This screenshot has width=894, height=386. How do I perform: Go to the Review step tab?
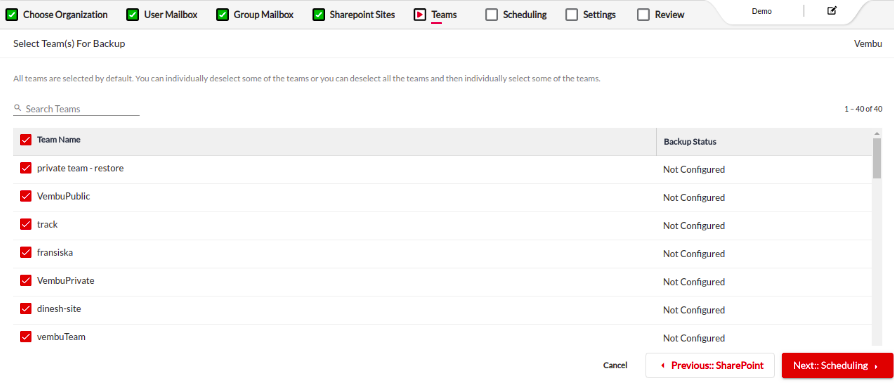tap(661, 15)
